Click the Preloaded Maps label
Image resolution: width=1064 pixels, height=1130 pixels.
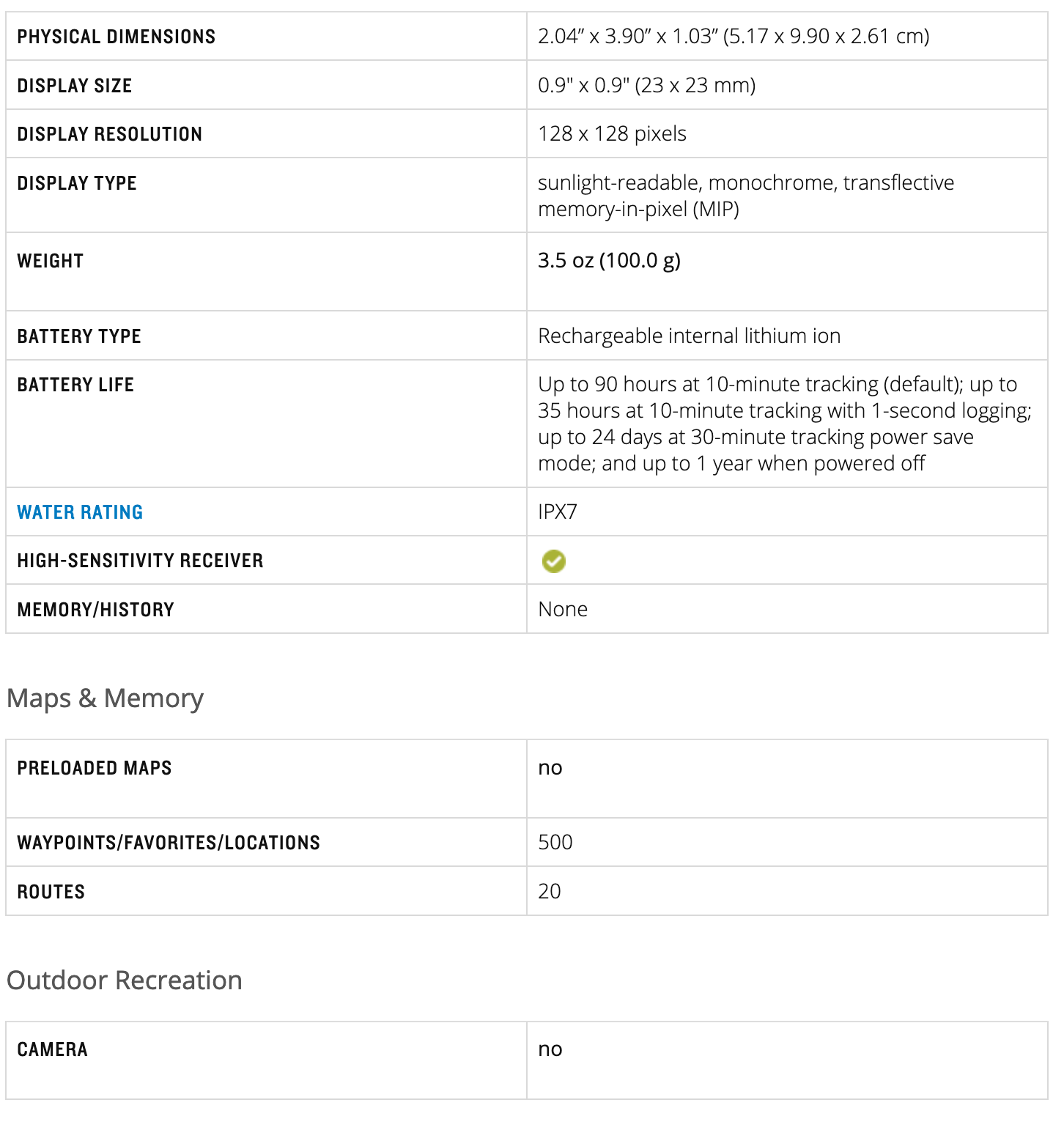pos(95,768)
